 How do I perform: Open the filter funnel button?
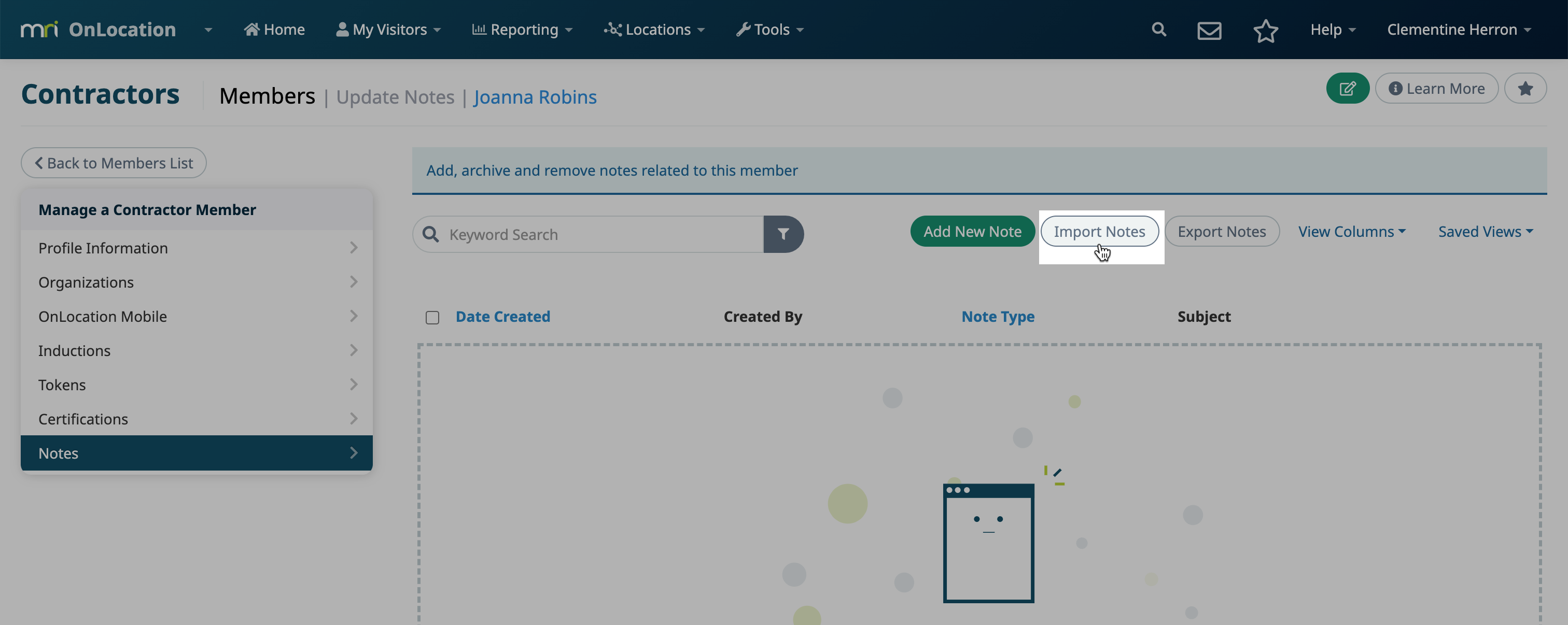click(x=783, y=234)
